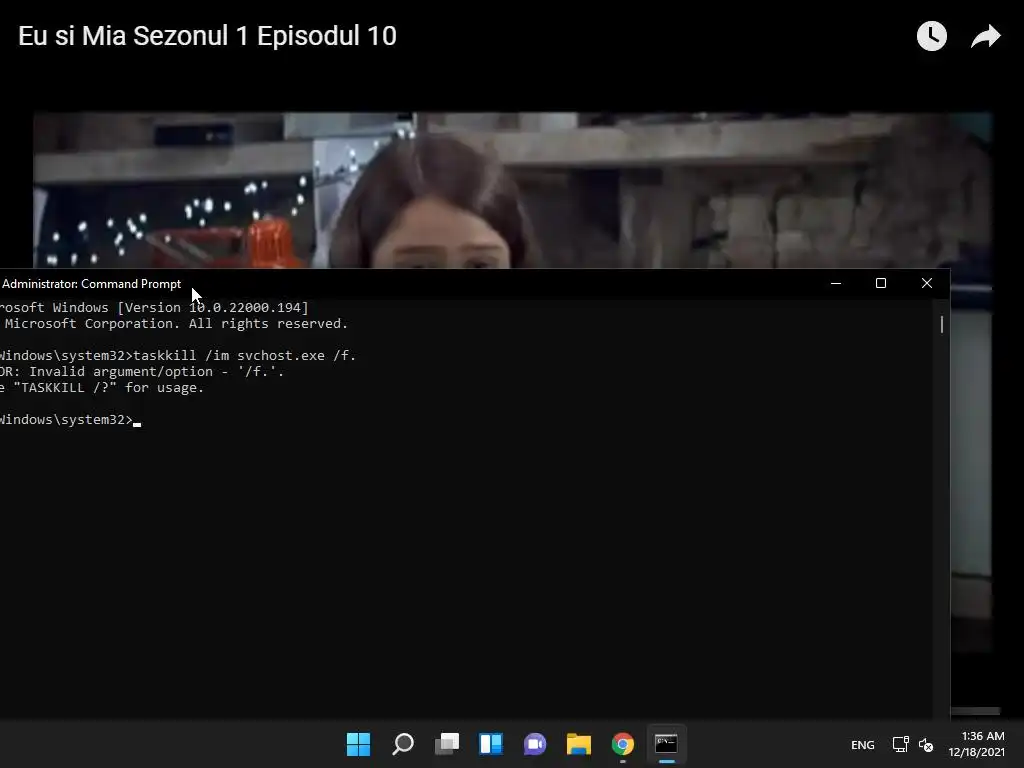Image resolution: width=1024 pixels, height=768 pixels.
Task: Open the Widgets panel from the taskbar
Action: (490, 744)
